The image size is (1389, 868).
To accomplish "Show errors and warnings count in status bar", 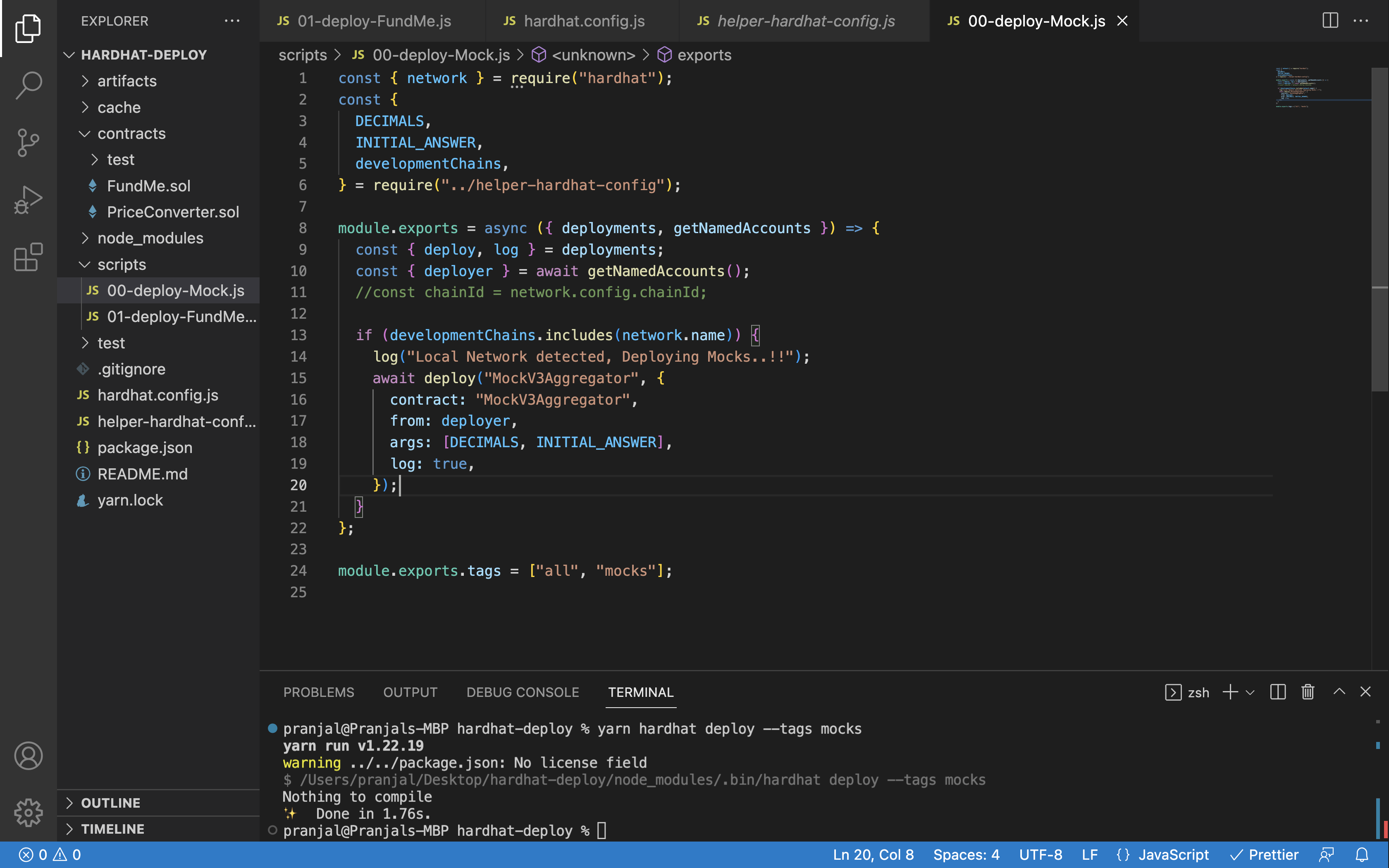I will (50, 855).
